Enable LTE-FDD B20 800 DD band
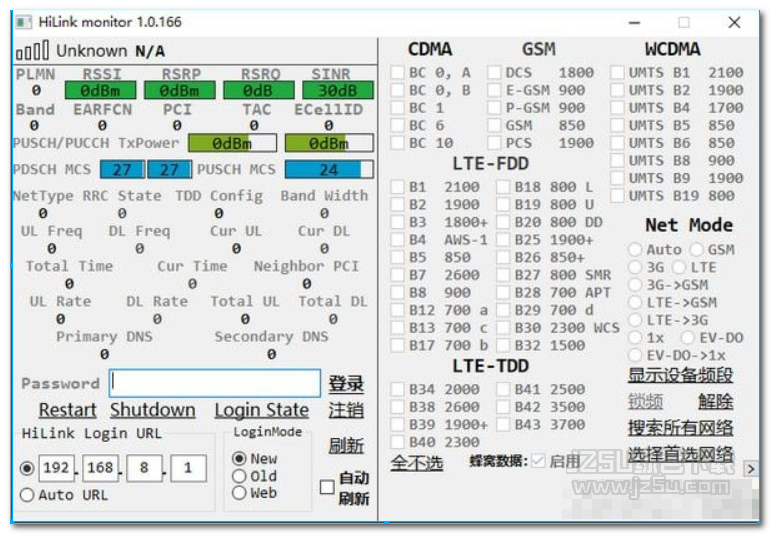This screenshot has width=771, height=535. point(503,222)
